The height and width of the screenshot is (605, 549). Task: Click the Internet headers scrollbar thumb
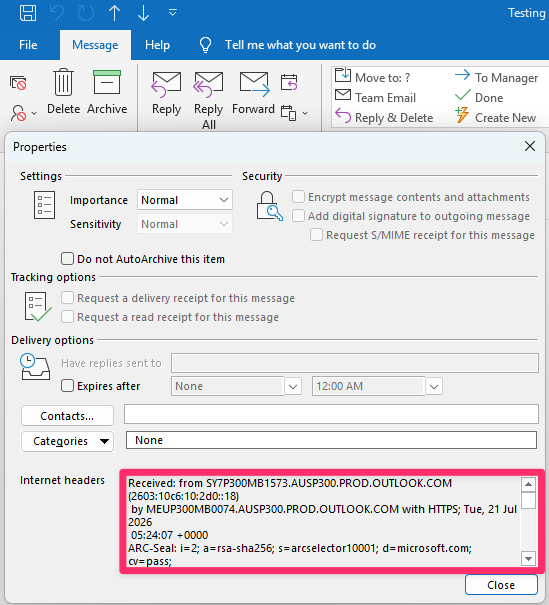coord(528,500)
